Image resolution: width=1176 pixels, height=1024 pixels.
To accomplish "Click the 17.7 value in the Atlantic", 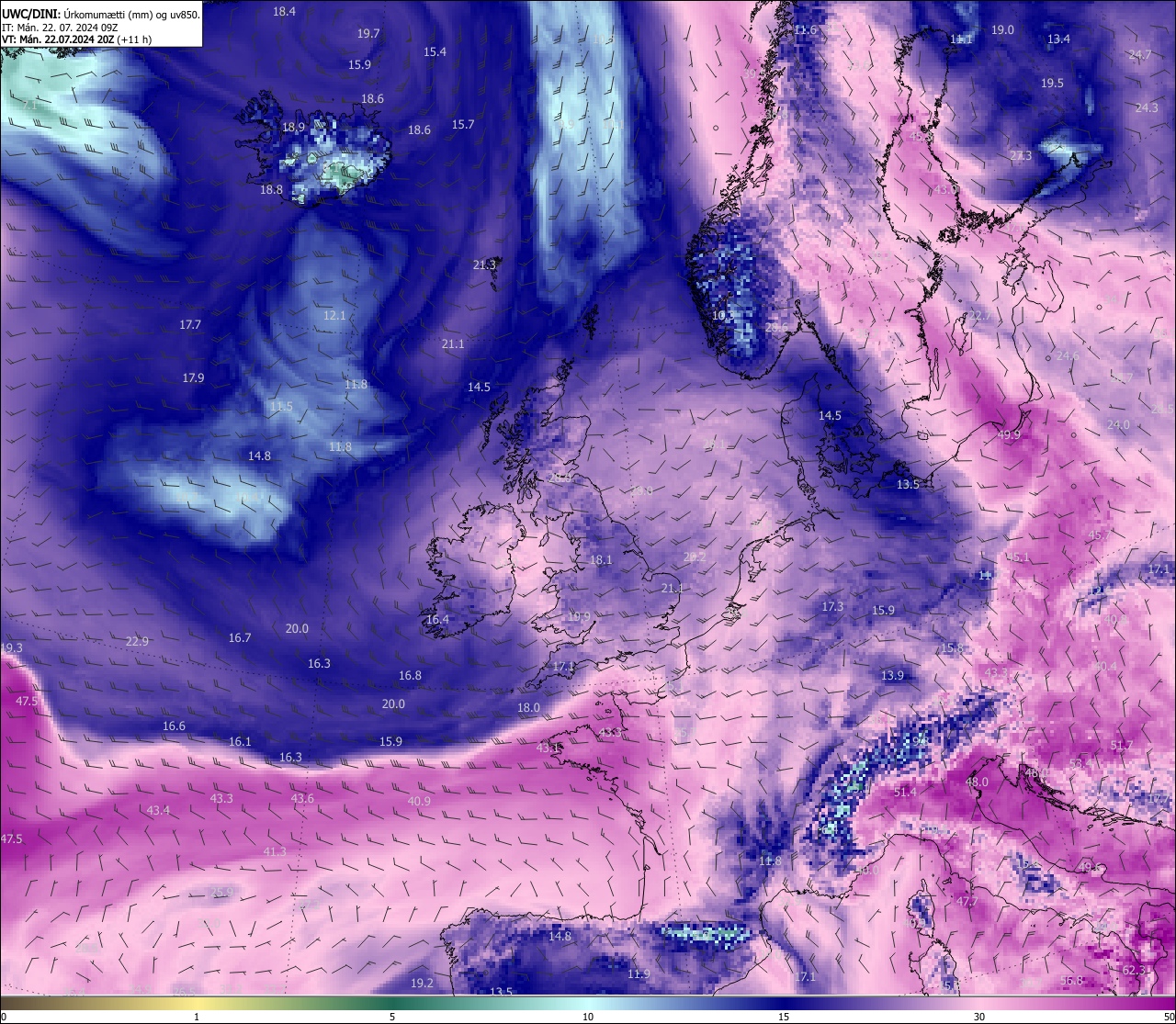I will [x=190, y=325].
